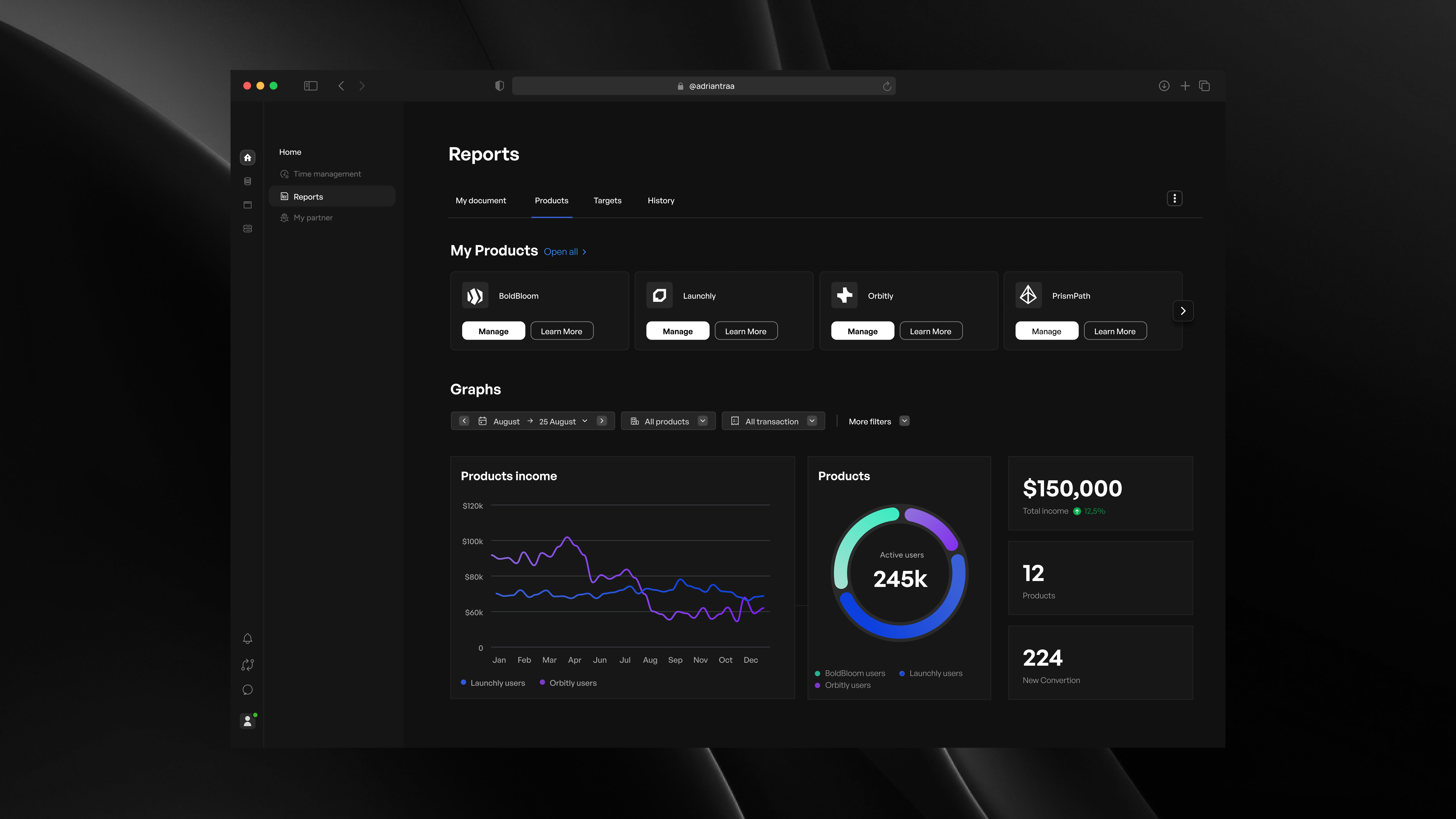
Task: Expand the All transaction dropdown
Action: coord(773,421)
